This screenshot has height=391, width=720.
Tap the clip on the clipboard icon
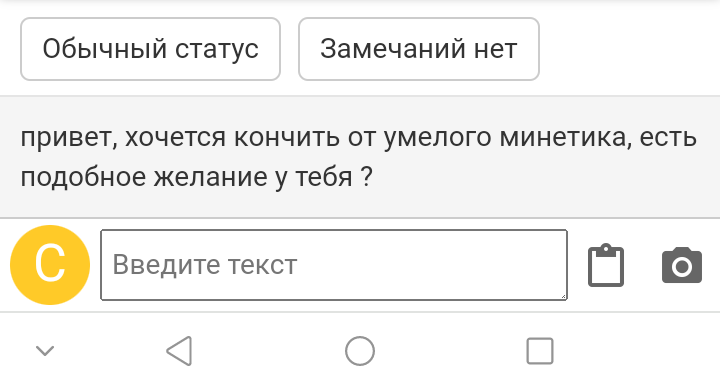[x=606, y=251]
